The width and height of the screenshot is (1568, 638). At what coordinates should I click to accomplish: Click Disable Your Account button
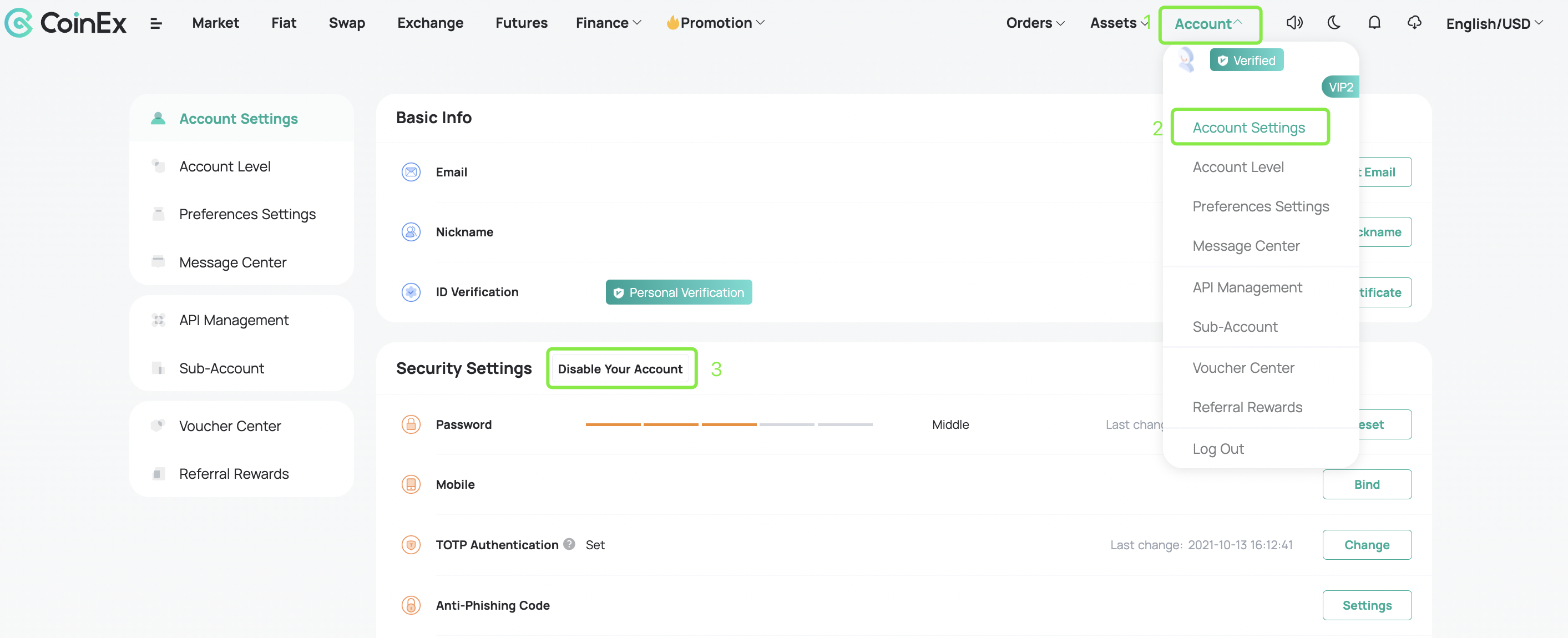tap(620, 369)
